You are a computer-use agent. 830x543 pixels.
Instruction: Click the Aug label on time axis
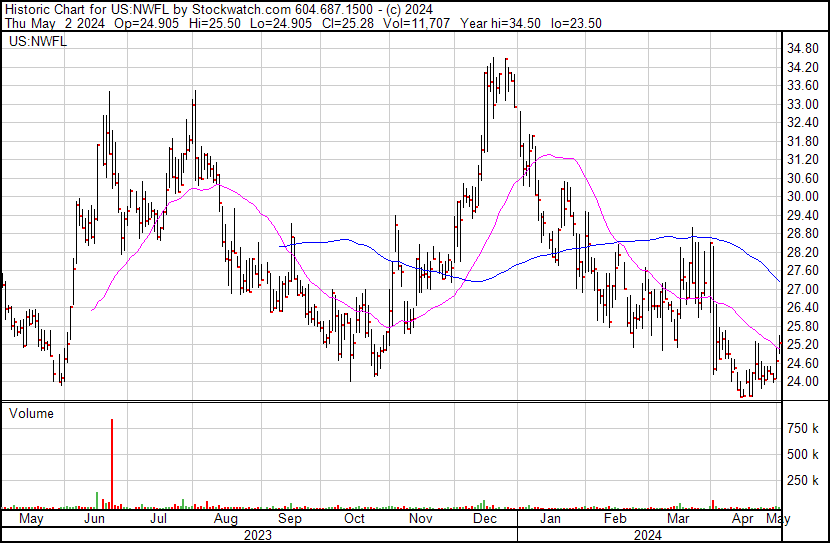226,520
